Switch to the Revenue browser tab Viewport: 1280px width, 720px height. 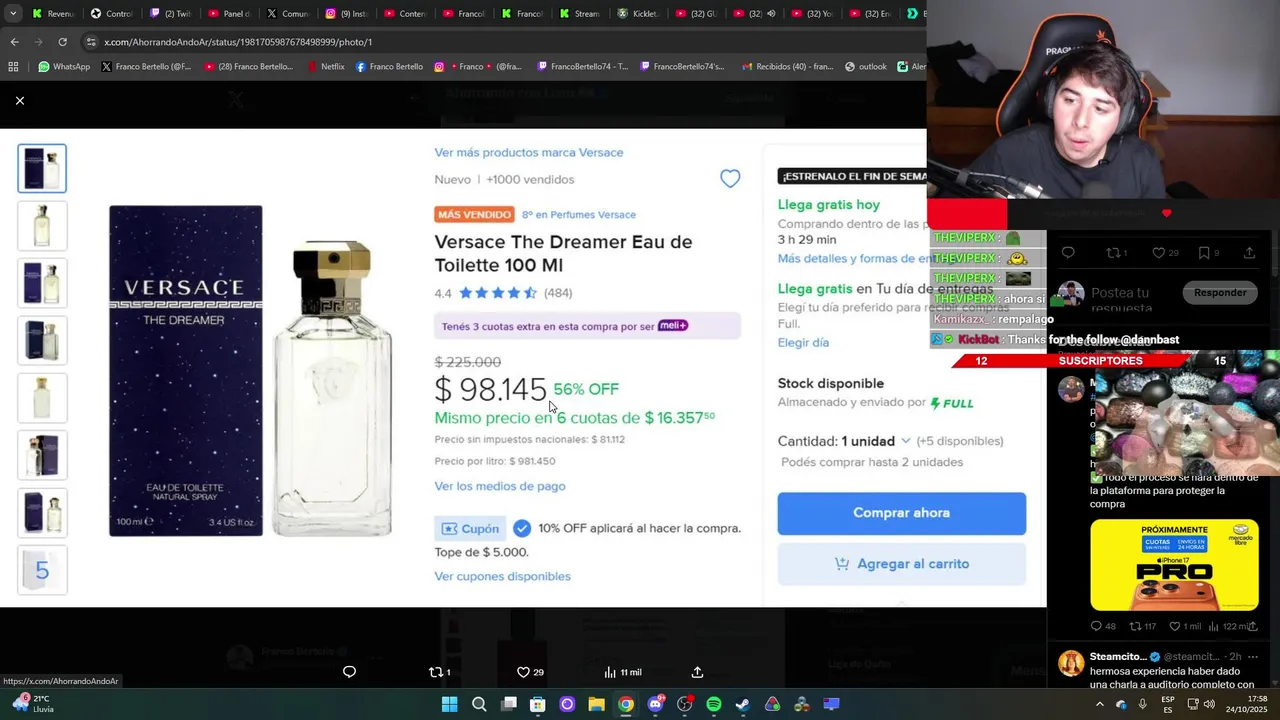click(x=52, y=14)
